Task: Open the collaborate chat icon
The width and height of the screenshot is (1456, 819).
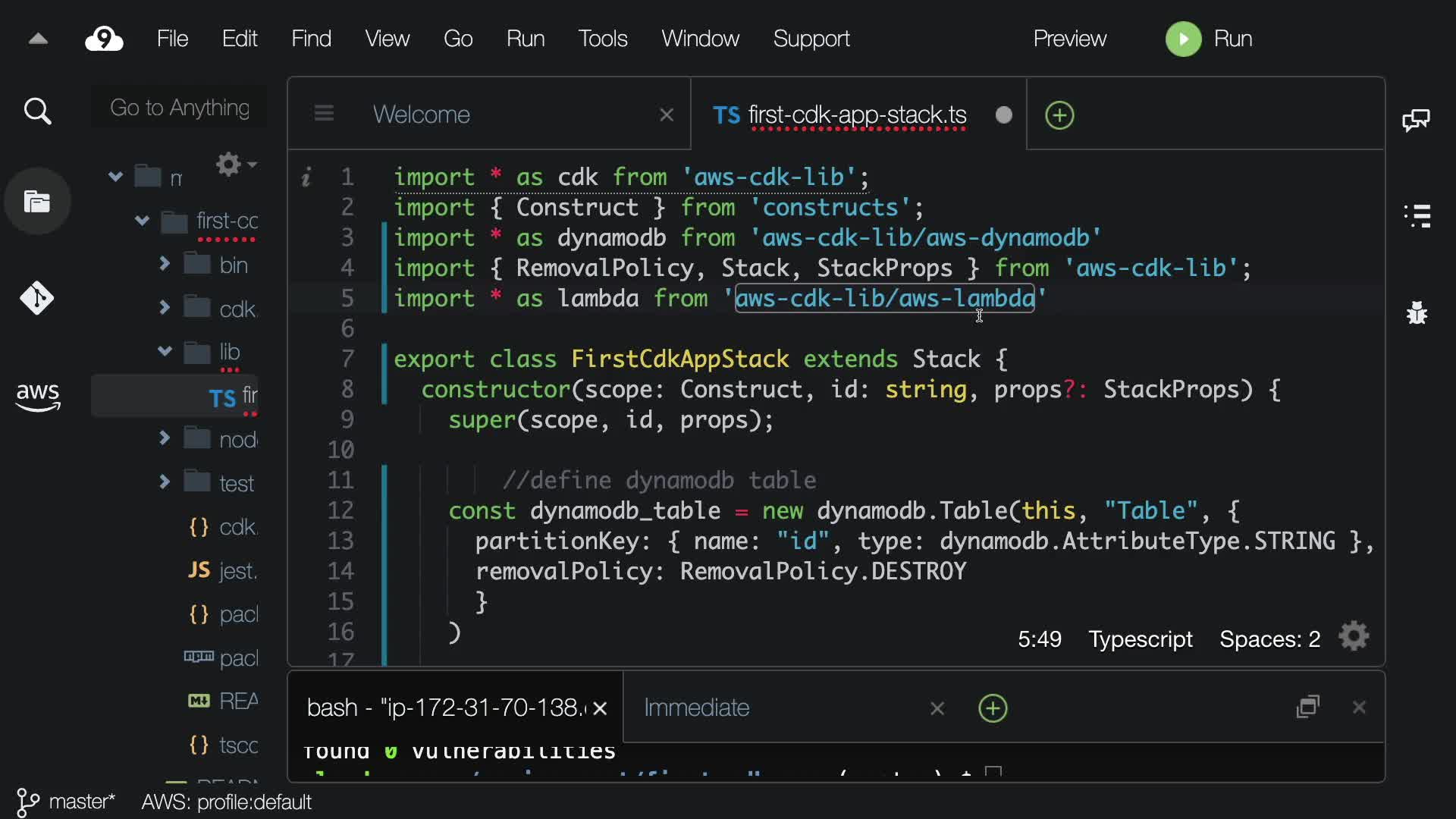Action: 1417,120
